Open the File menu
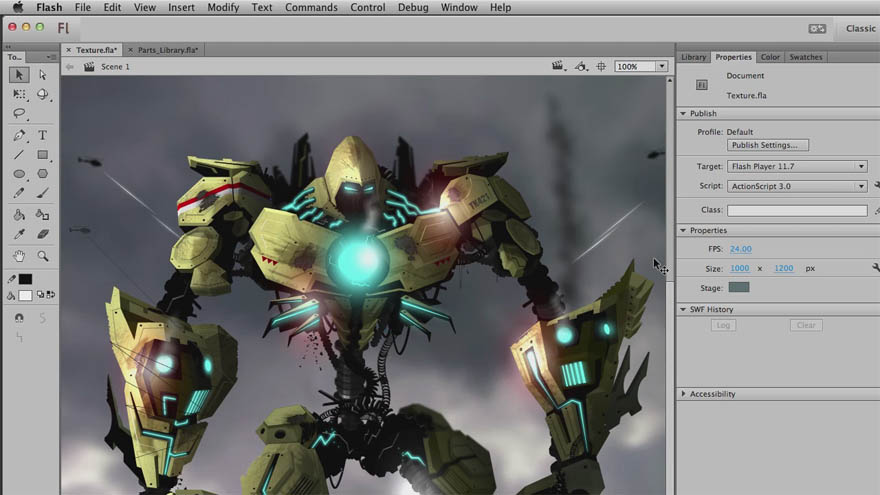The image size is (880, 495). click(x=82, y=7)
